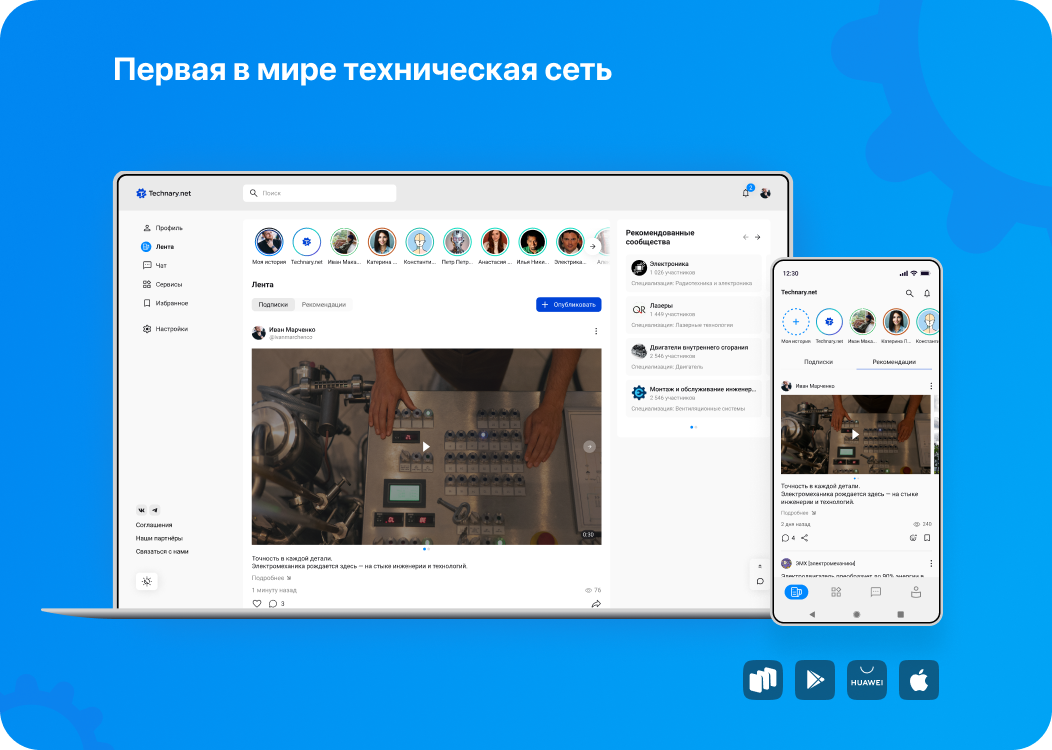Click the Опубликовать button
Viewport: 1052px width, 750px height.
click(x=568, y=305)
